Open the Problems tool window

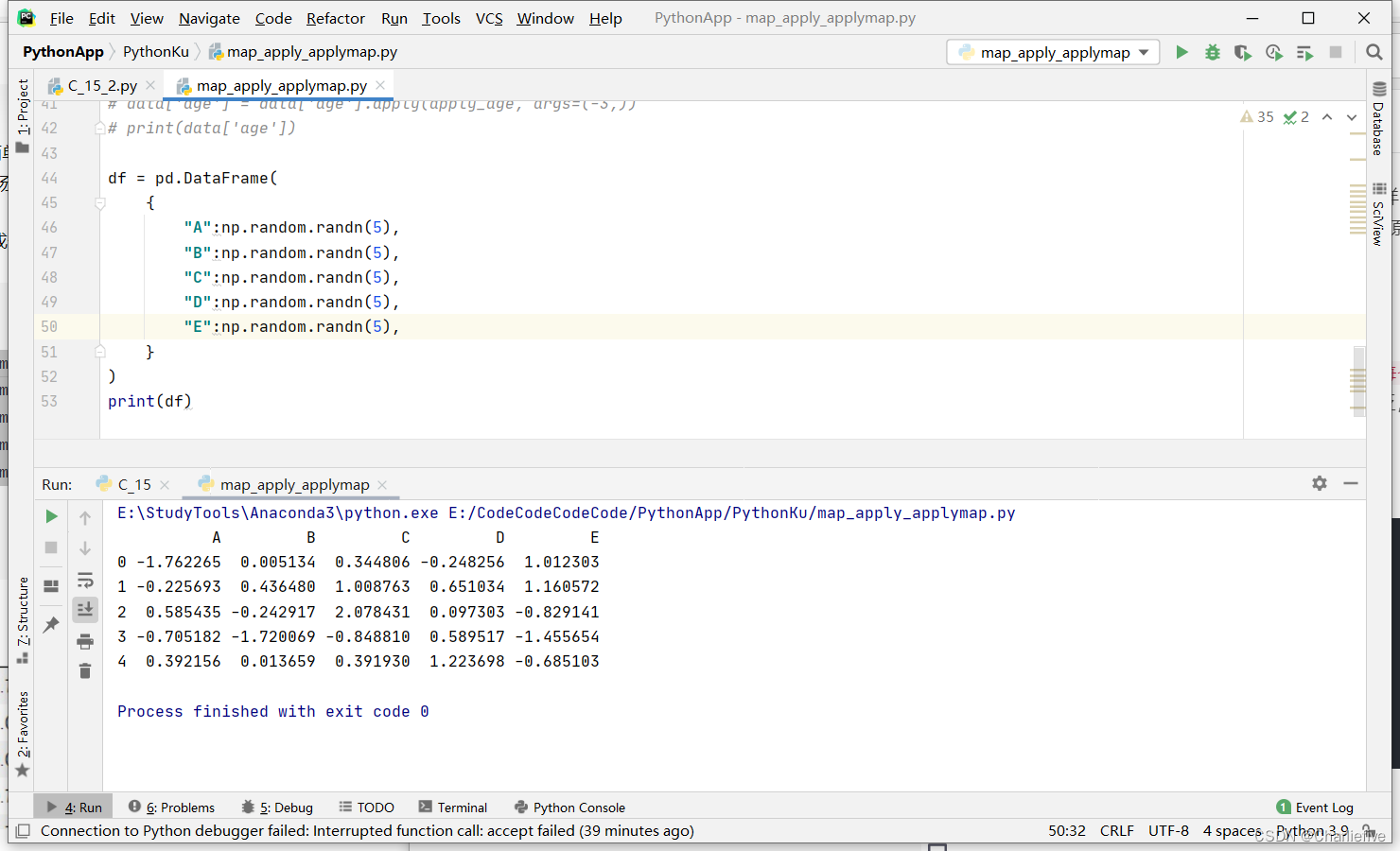(x=171, y=808)
